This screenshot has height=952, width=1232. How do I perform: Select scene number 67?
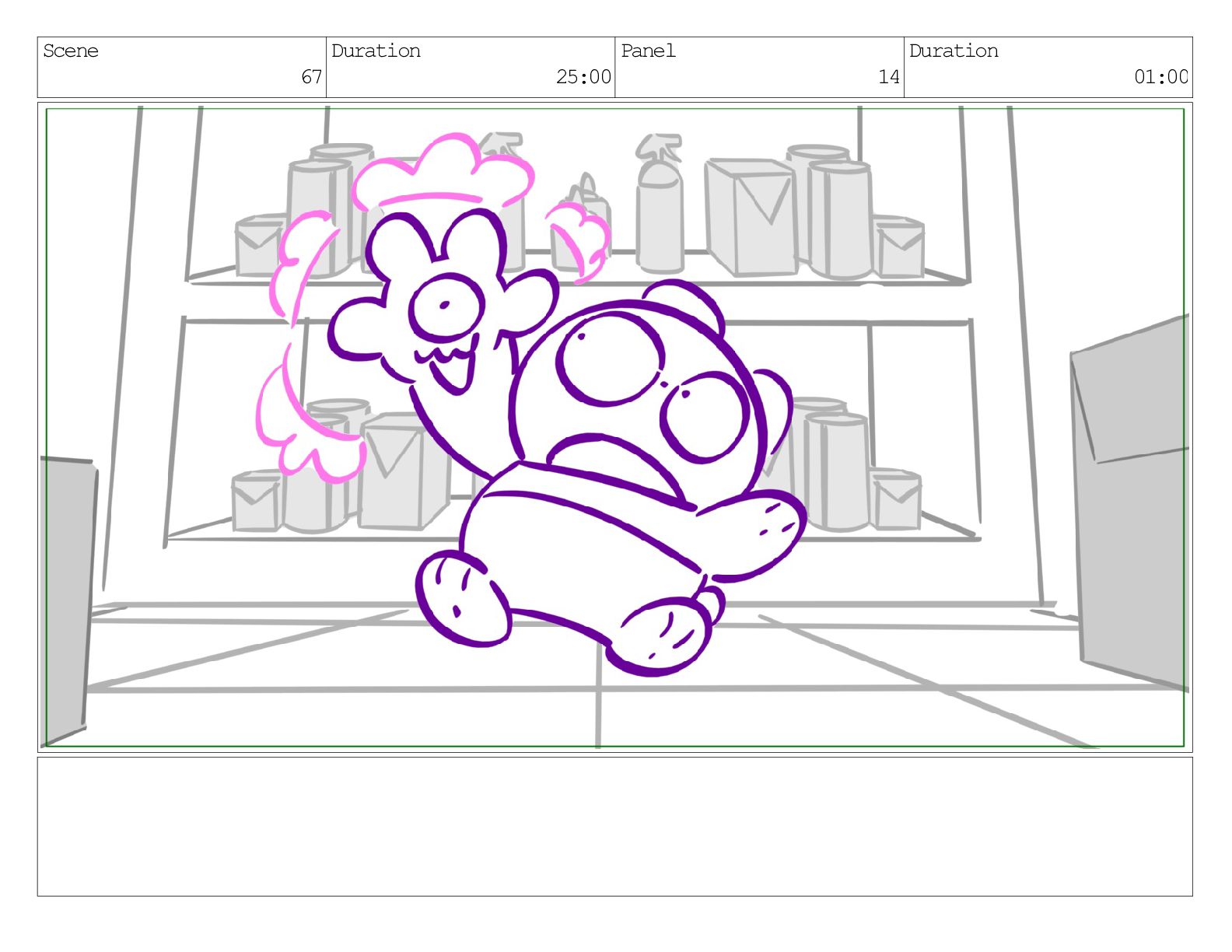(311, 77)
